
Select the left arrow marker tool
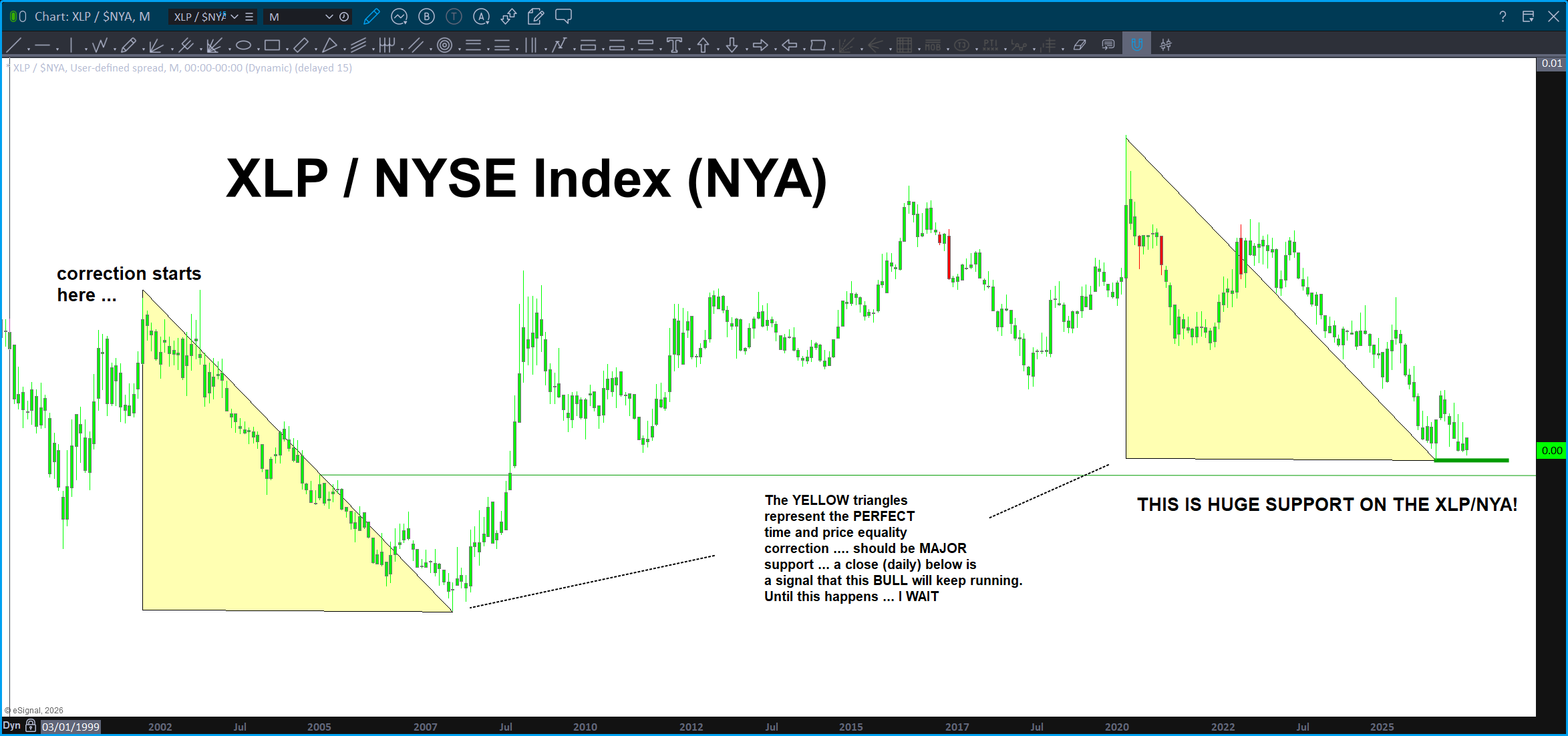coord(789,45)
